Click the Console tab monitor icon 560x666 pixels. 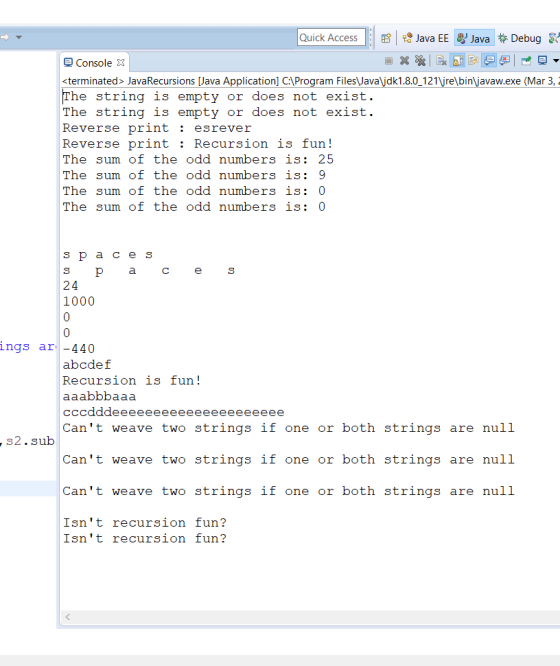pyautogui.click(x=68, y=63)
